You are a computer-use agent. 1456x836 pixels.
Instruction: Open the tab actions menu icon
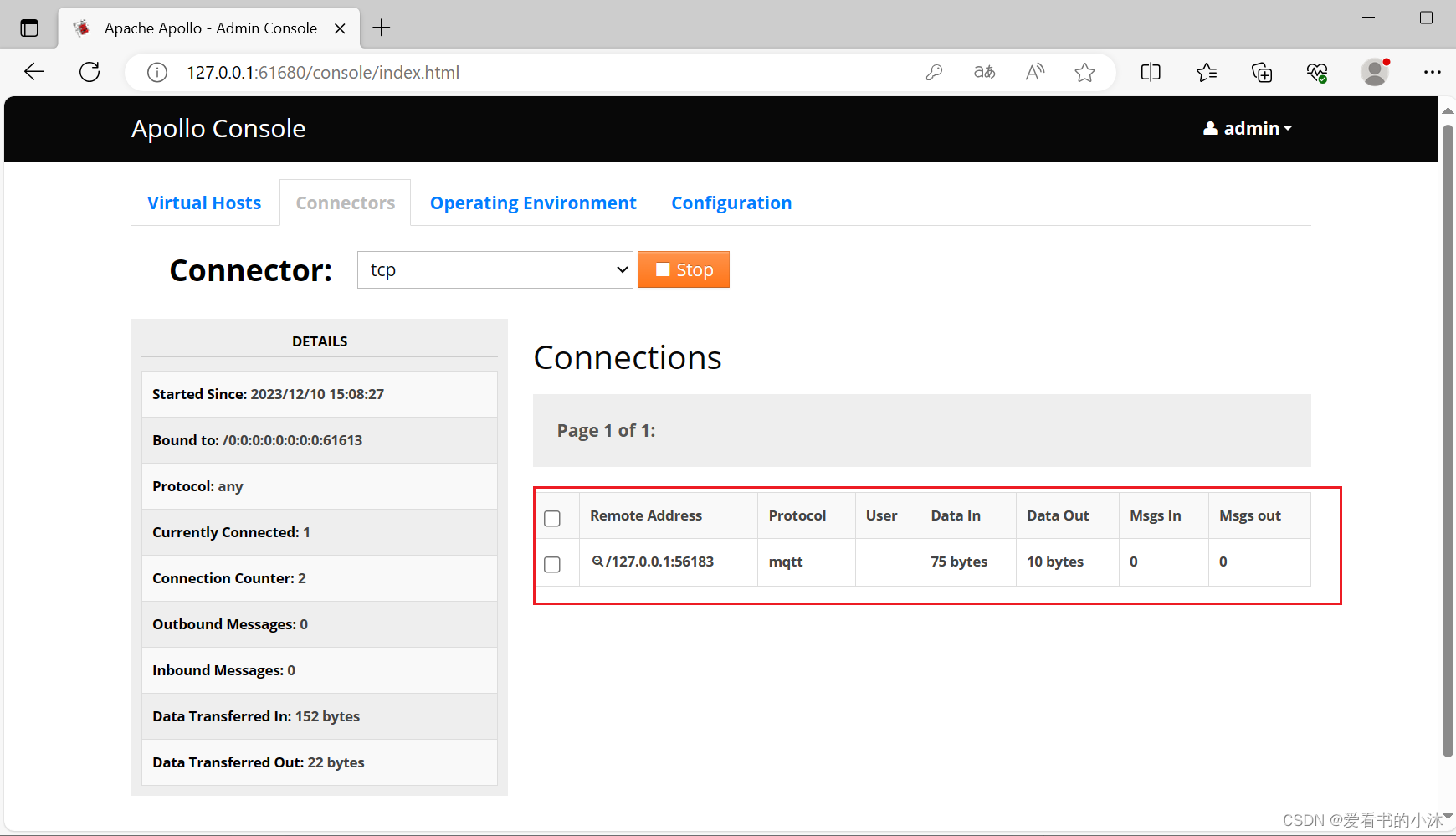point(29,28)
